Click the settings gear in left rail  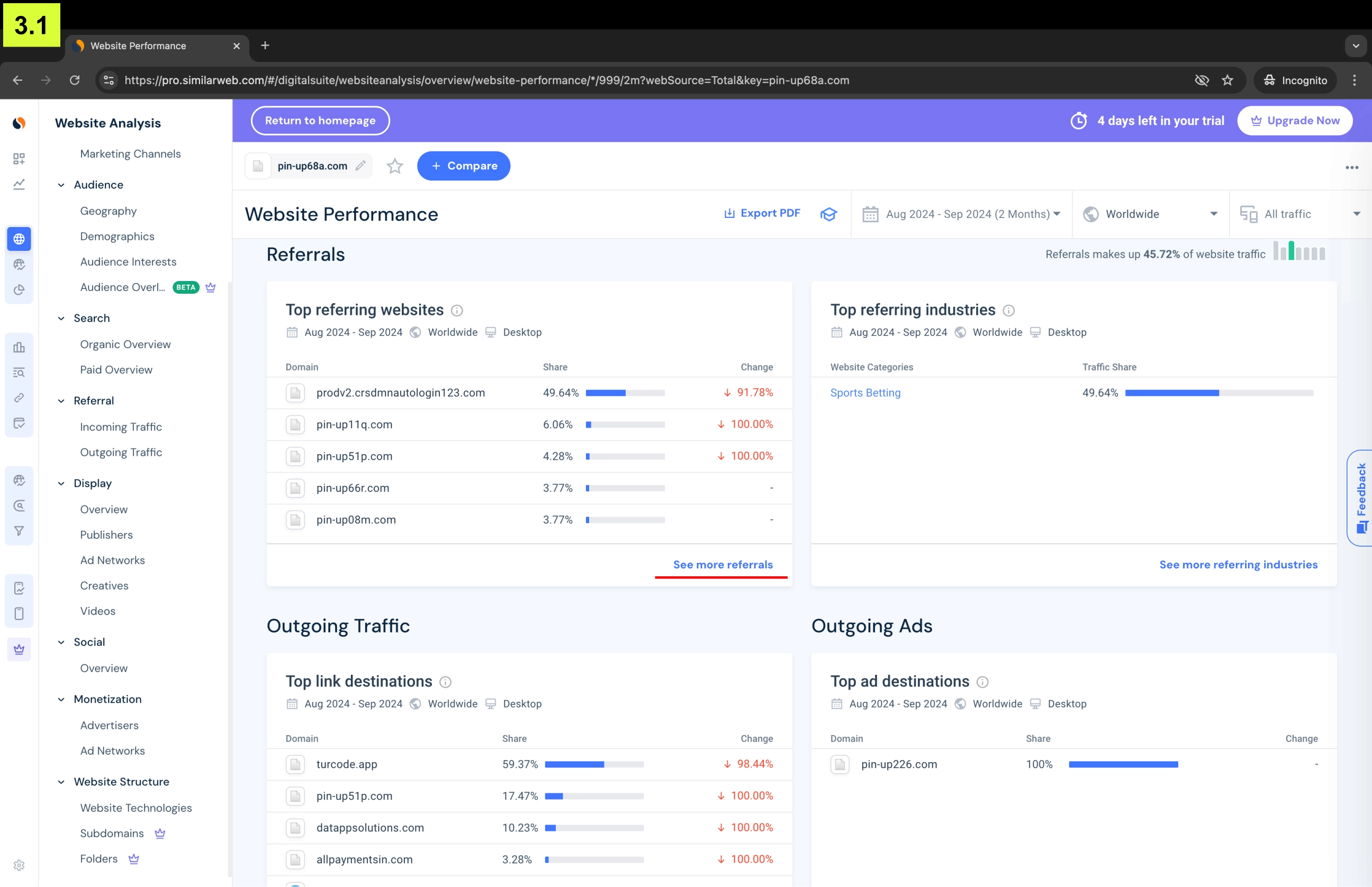[x=19, y=865]
